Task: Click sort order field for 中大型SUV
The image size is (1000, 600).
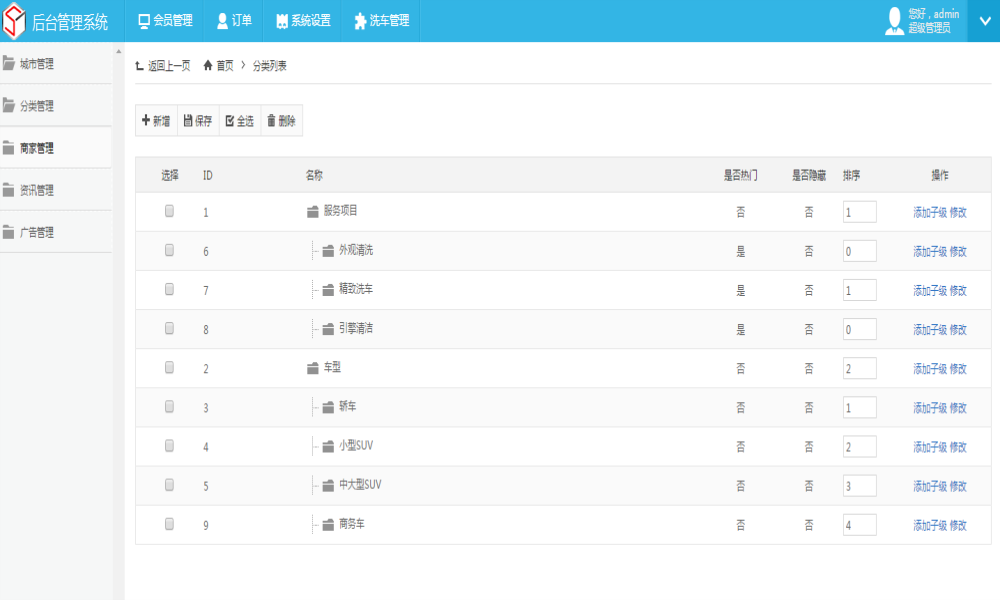Action: (859, 486)
